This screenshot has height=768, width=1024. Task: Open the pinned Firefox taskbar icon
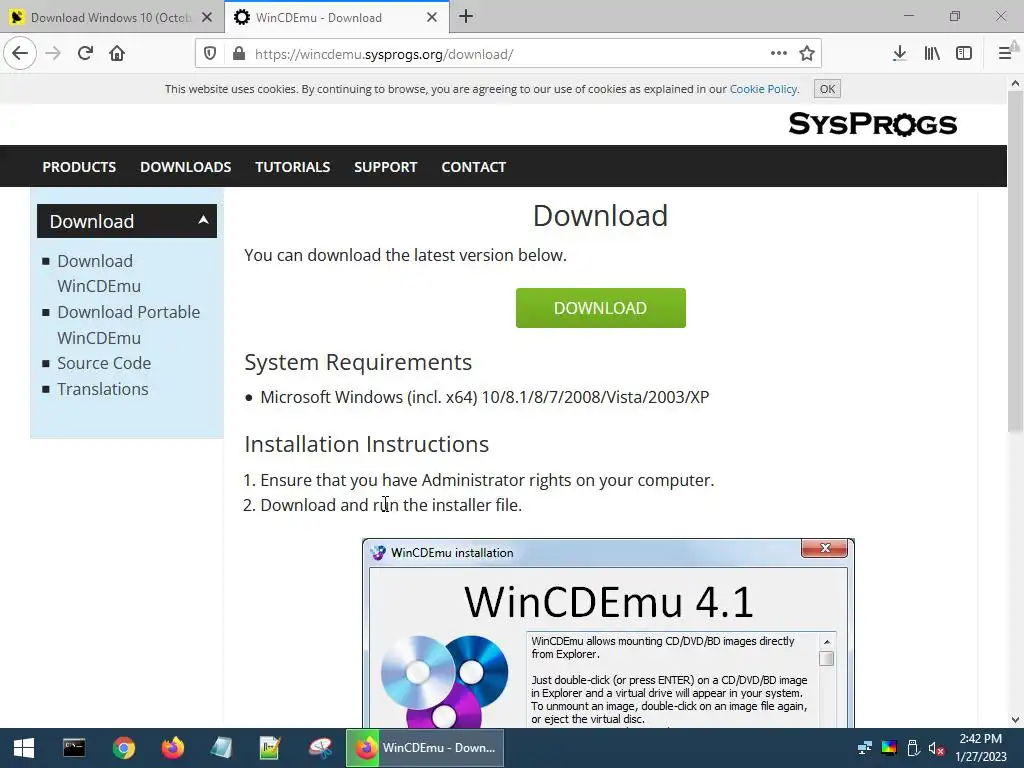point(173,748)
